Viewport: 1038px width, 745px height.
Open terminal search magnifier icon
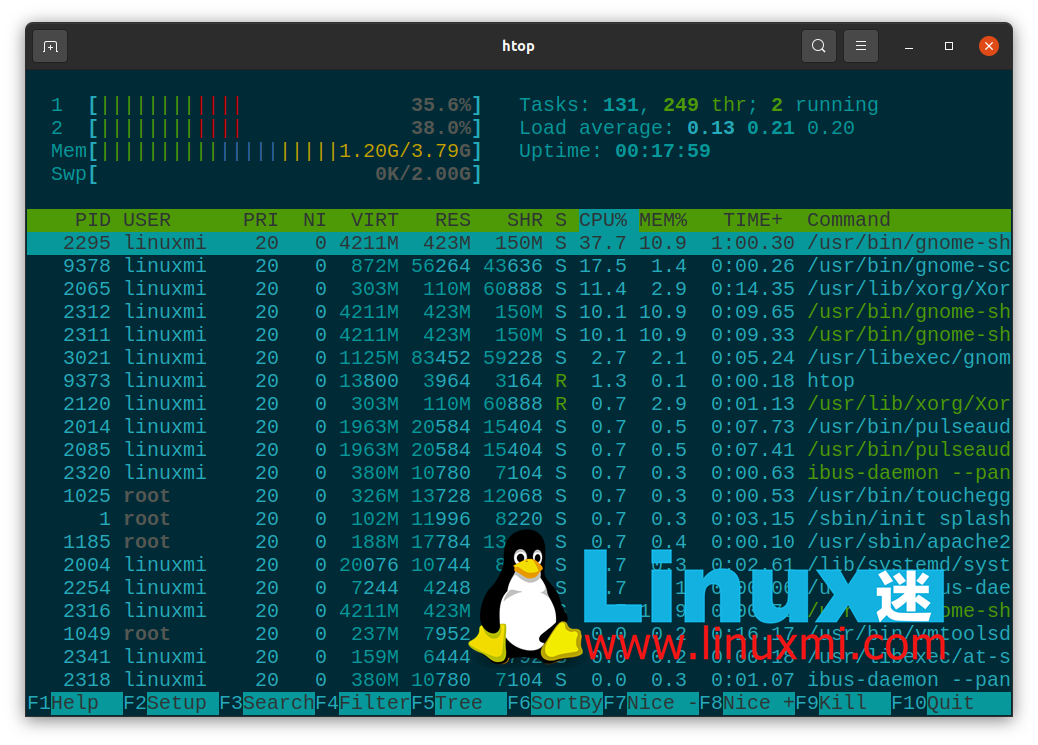point(818,46)
